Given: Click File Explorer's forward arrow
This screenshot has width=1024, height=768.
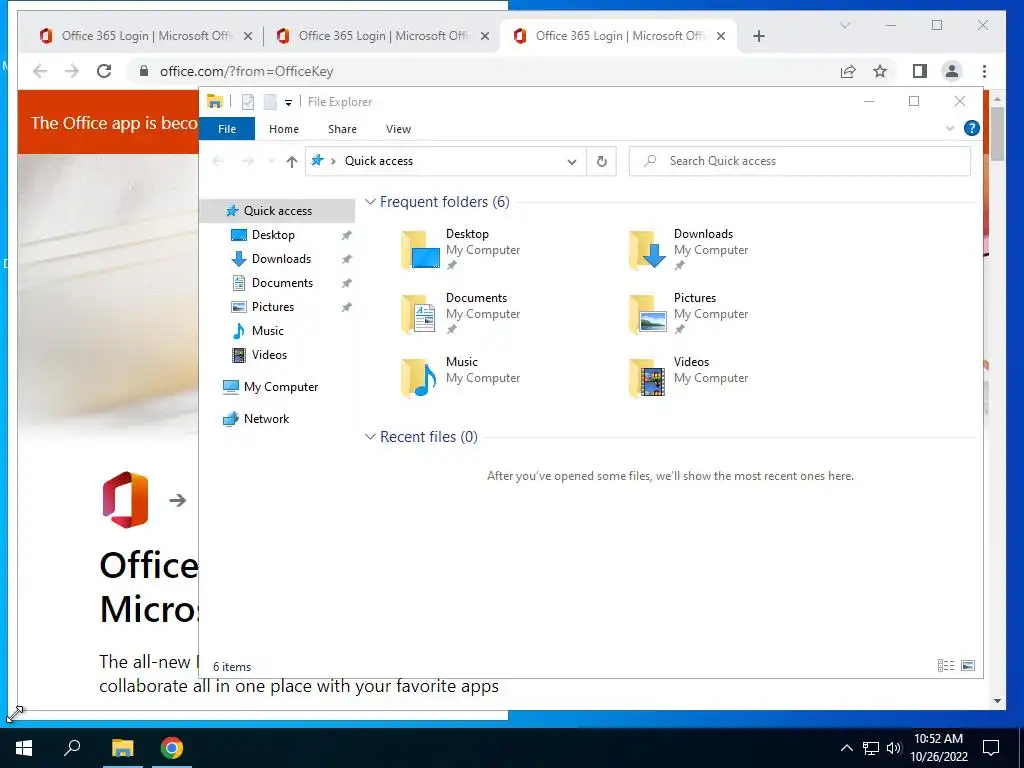Looking at the screenshot, I should (248, 161).
